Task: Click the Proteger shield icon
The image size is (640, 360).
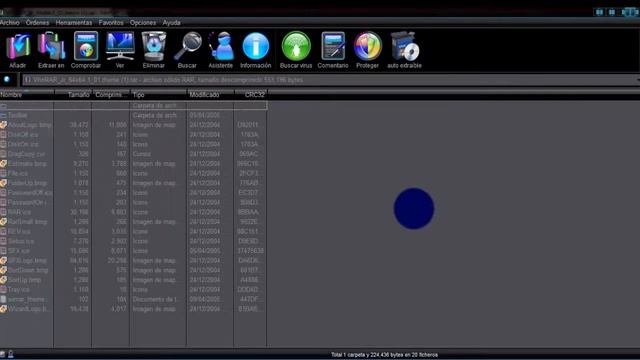Action: click(x=367, y=46)
